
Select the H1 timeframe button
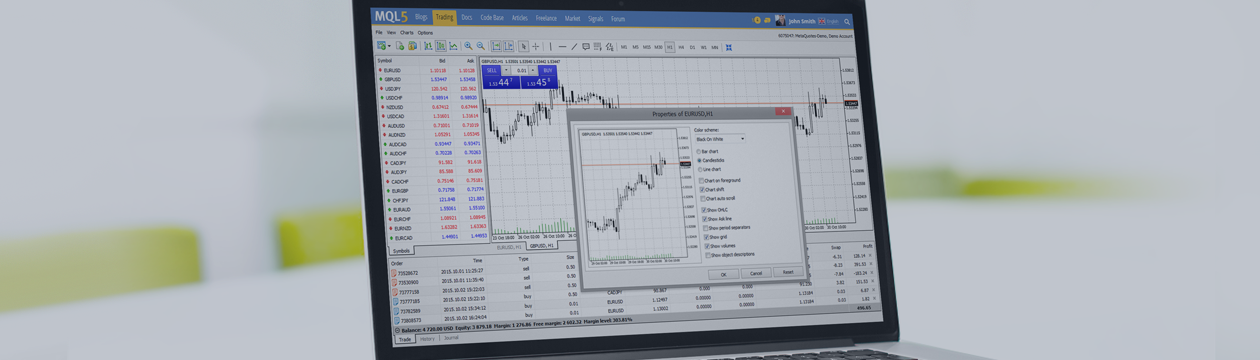670,47
